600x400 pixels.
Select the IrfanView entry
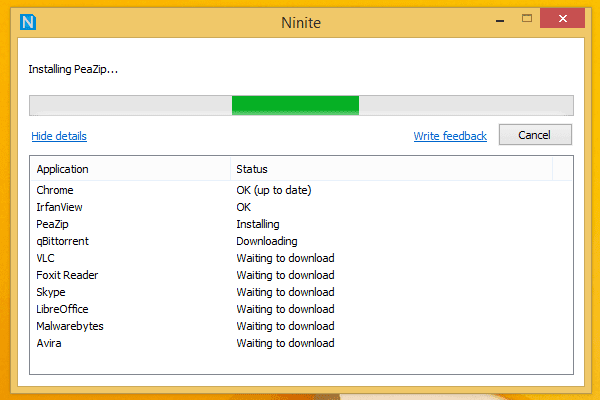301,207
